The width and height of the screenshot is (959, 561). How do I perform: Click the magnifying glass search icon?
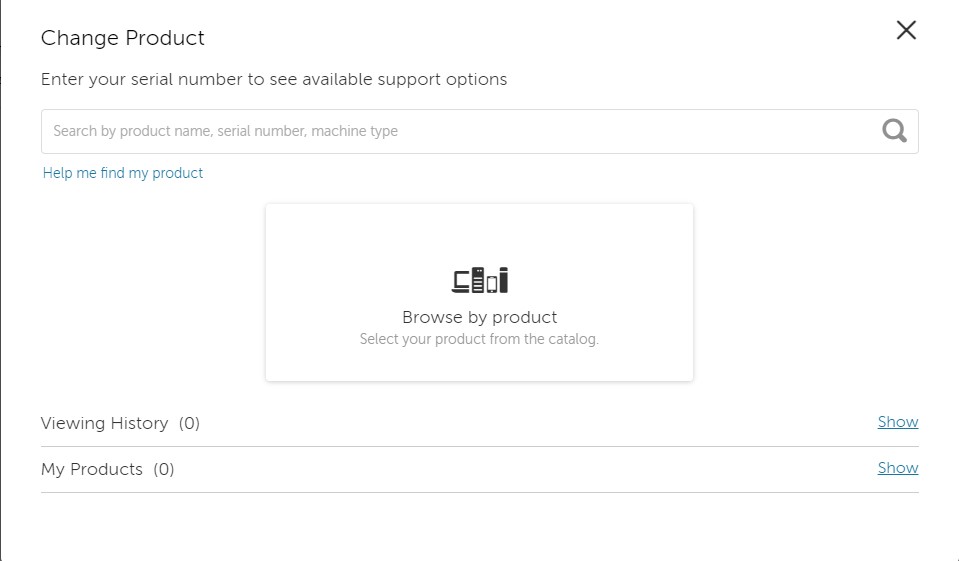tap(894, 130)
